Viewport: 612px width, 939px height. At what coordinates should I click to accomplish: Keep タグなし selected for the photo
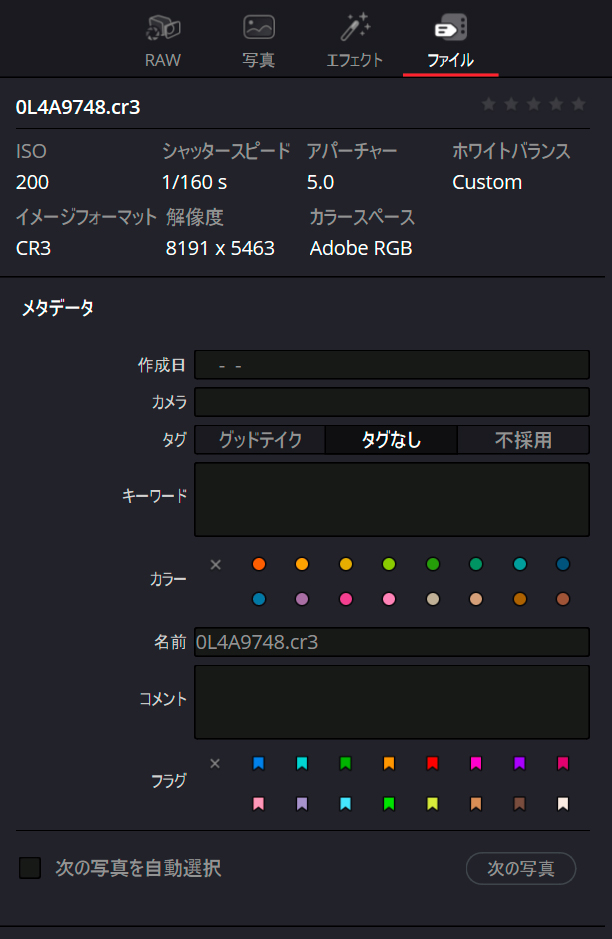click(x=391, y=440)
